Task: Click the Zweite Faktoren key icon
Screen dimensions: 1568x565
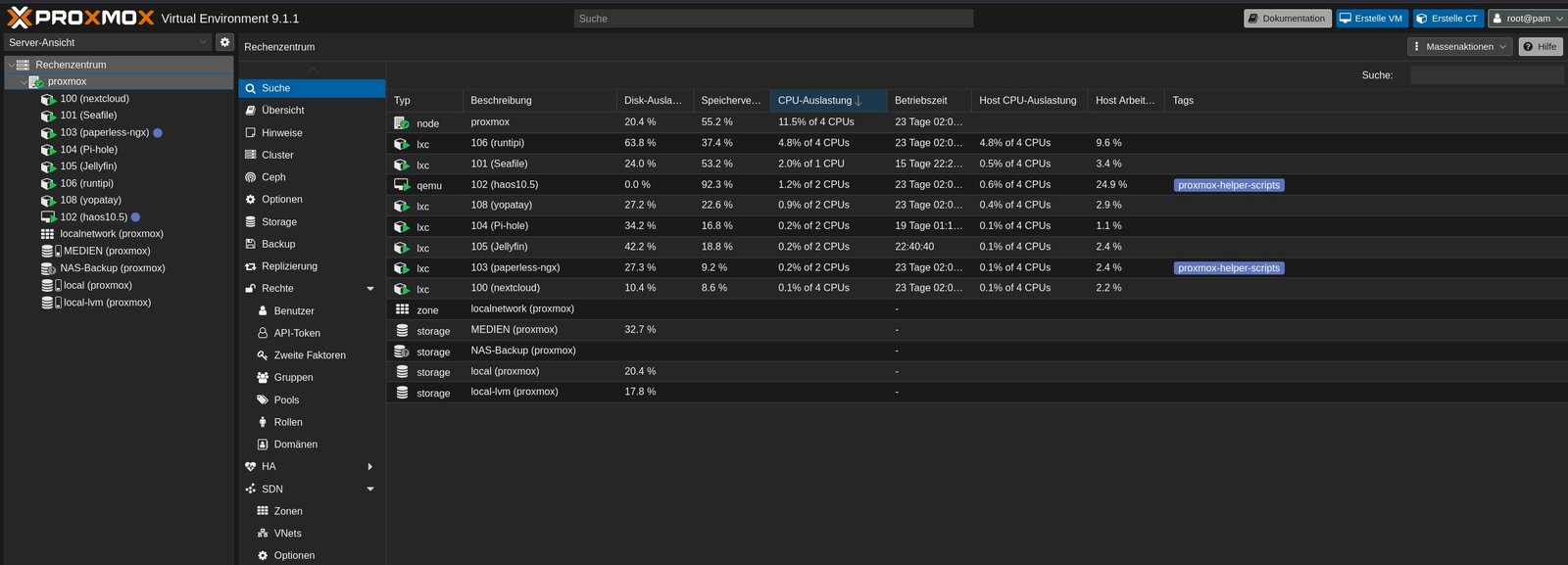Action: click(x=263, y=355)
